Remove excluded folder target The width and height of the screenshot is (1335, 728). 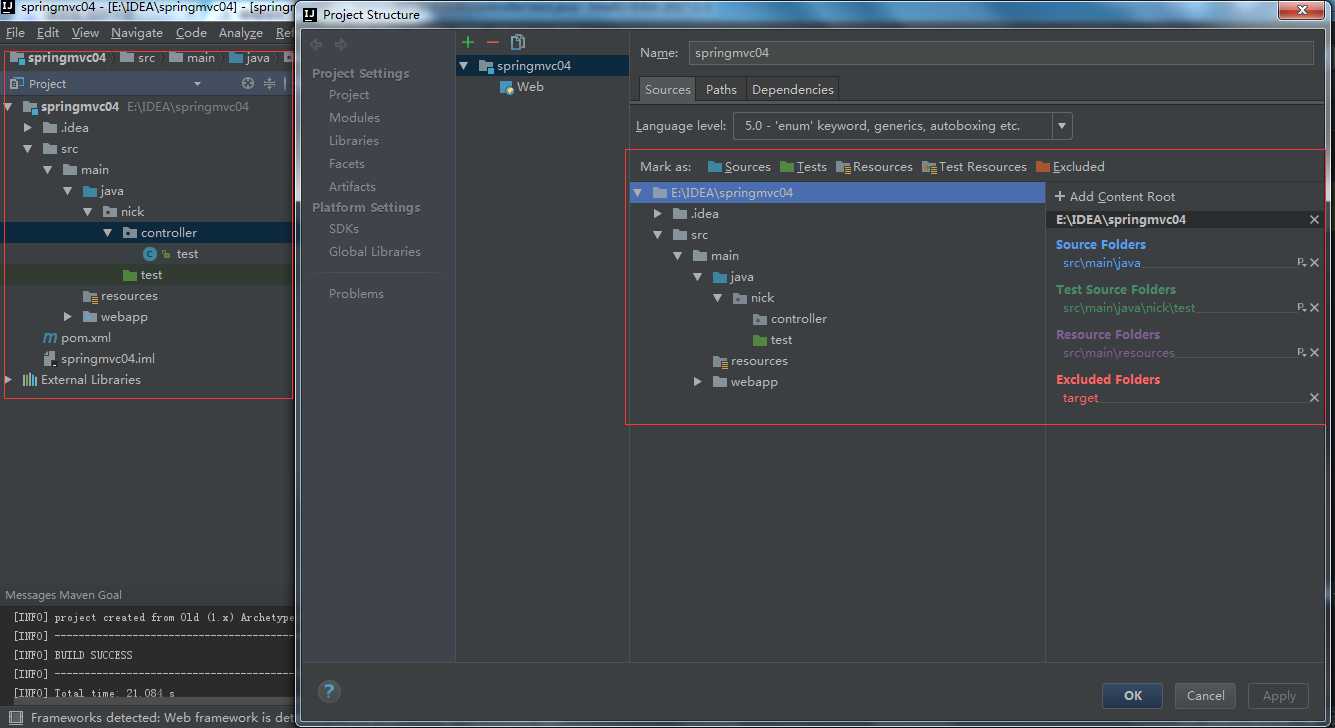[1314, 398]
